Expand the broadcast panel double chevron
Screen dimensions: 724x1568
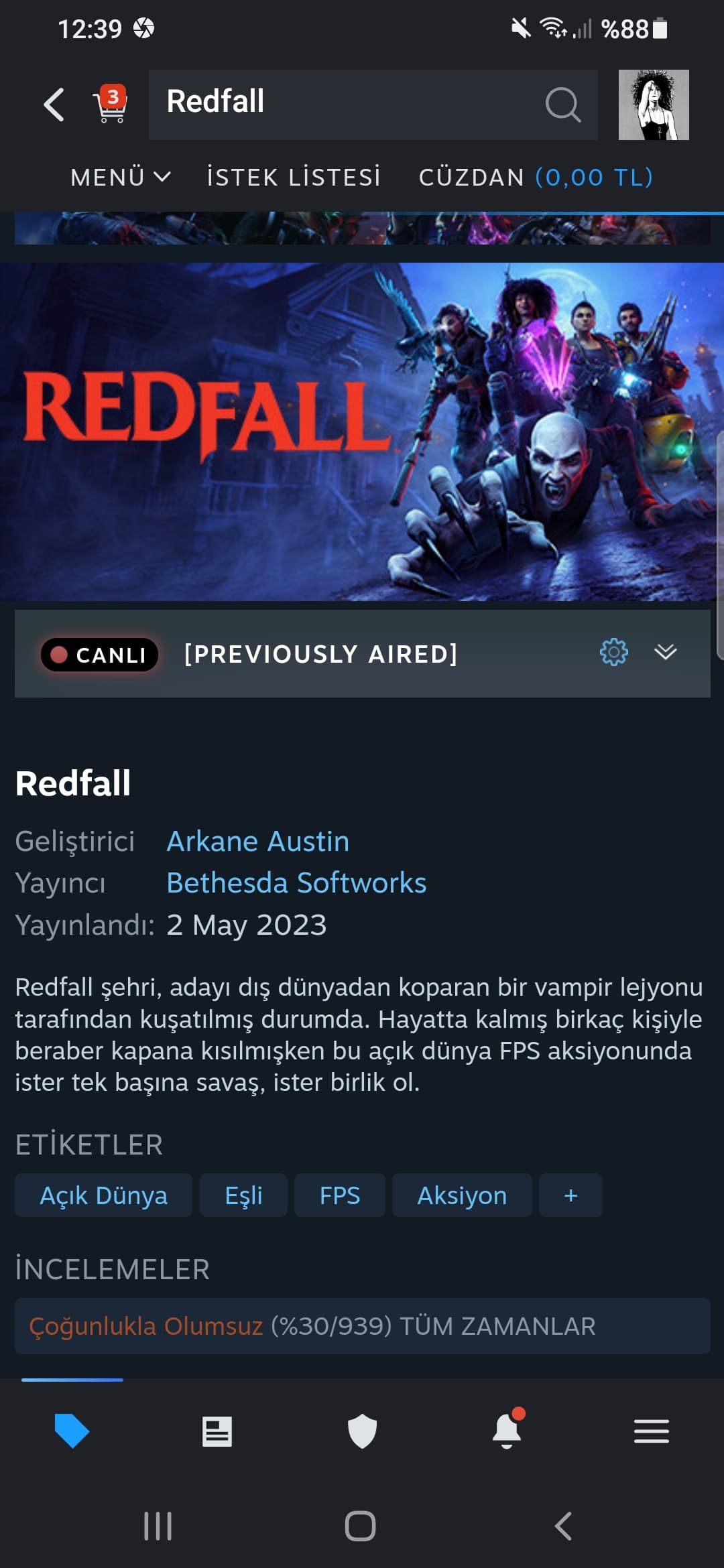(666, 652)
